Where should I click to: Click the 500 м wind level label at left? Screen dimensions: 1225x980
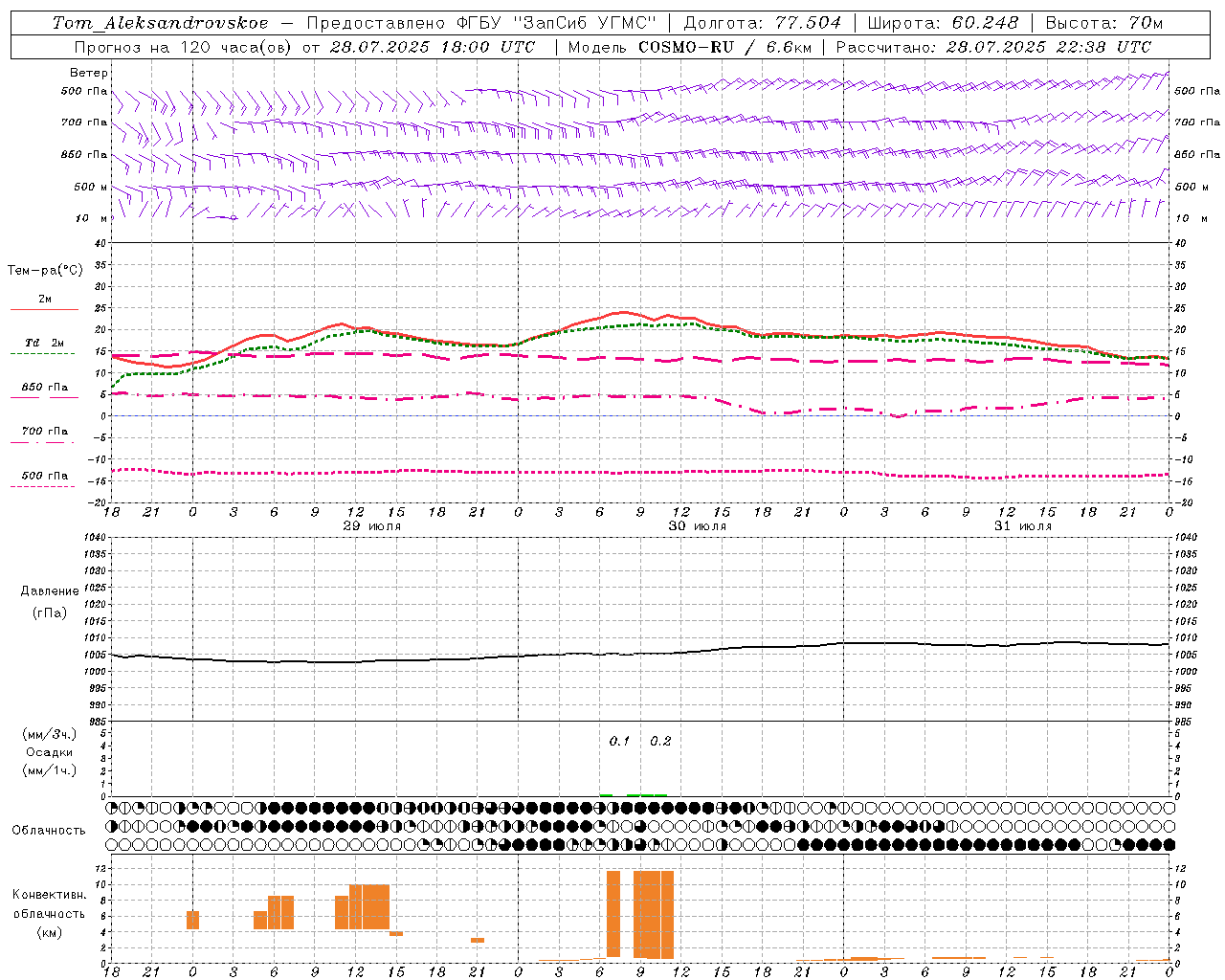pyautogui.click(x=91, y=187)
